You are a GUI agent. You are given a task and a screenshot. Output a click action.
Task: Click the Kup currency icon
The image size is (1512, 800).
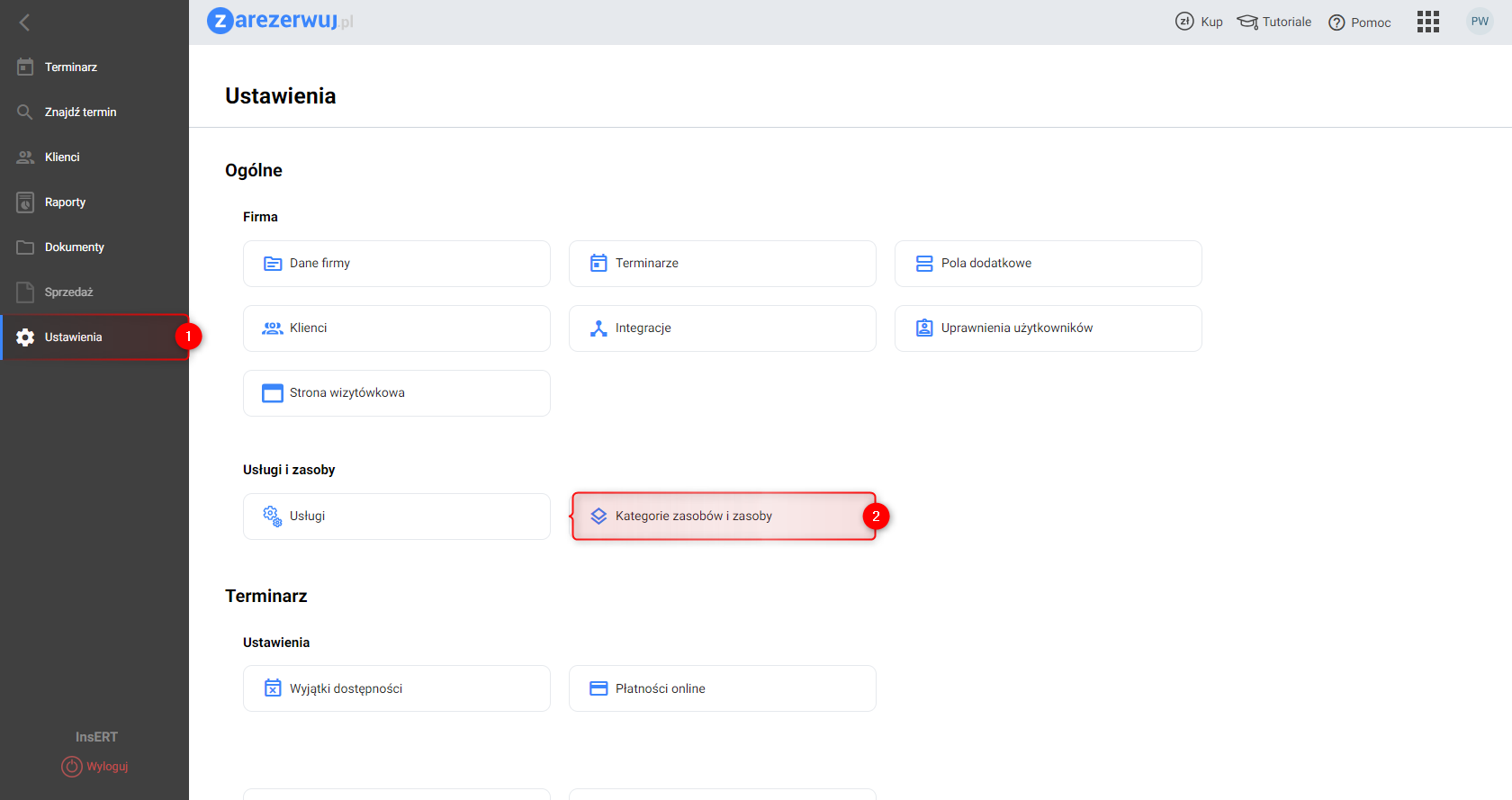[1184, 22]
